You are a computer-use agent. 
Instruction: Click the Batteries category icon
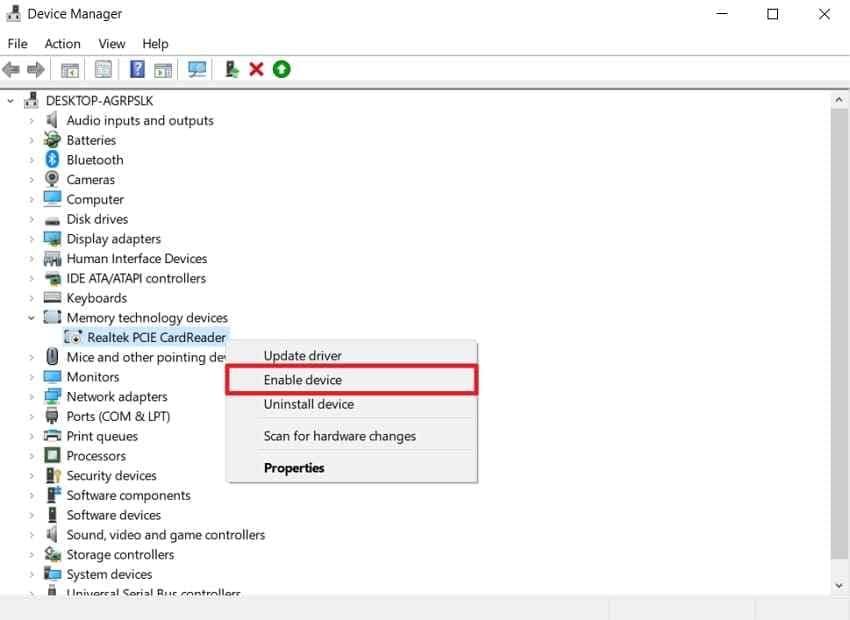[x=52, y=140]
